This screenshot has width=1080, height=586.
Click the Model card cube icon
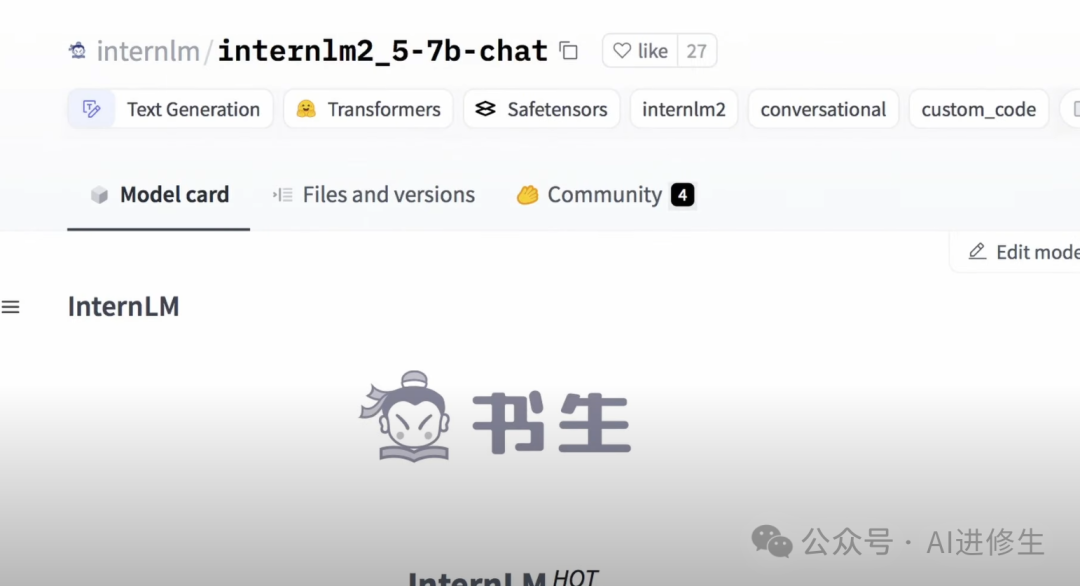(x=99, y=195)
